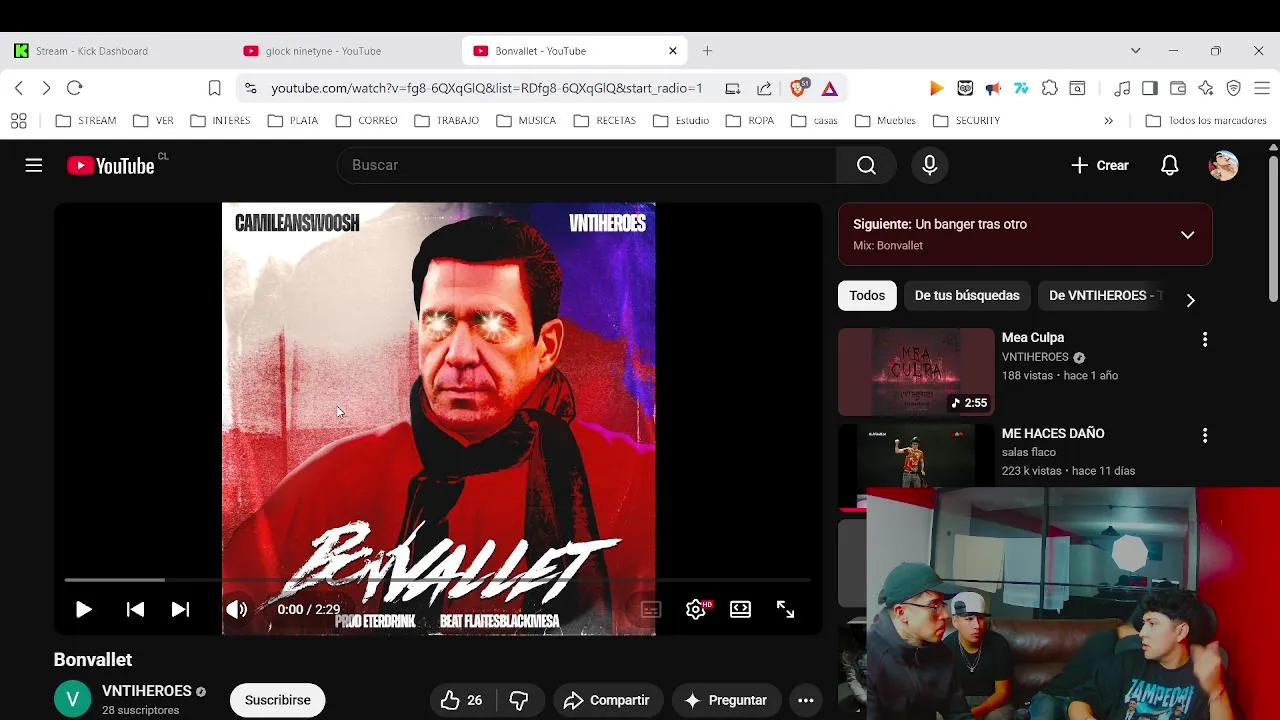Skip to the next video
This screenshot has width=1280, height=720.
point(180,609)
